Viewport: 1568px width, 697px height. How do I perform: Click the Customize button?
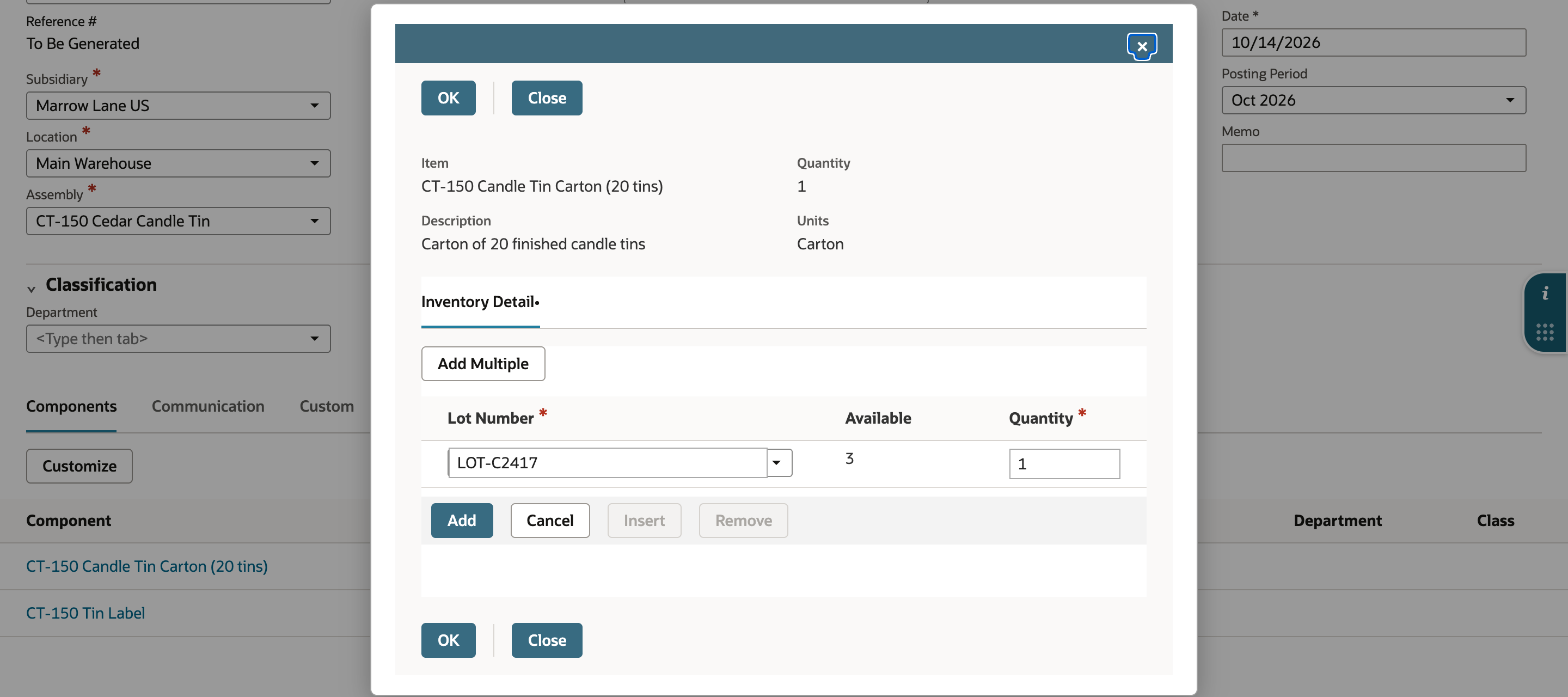(x=79, y=466)
